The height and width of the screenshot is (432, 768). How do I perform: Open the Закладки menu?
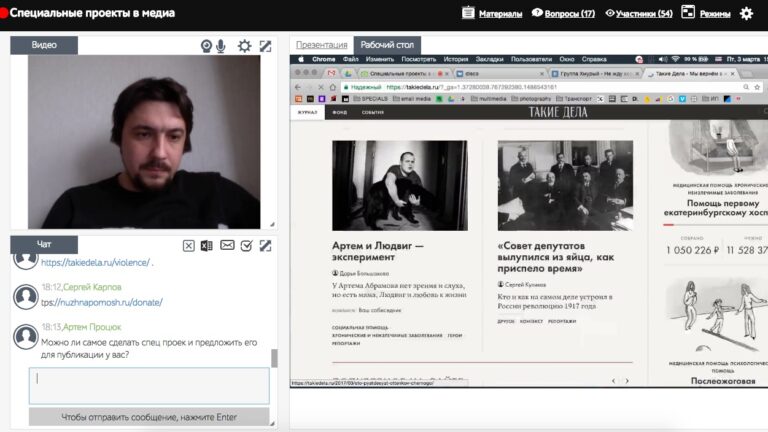[489, 59]
